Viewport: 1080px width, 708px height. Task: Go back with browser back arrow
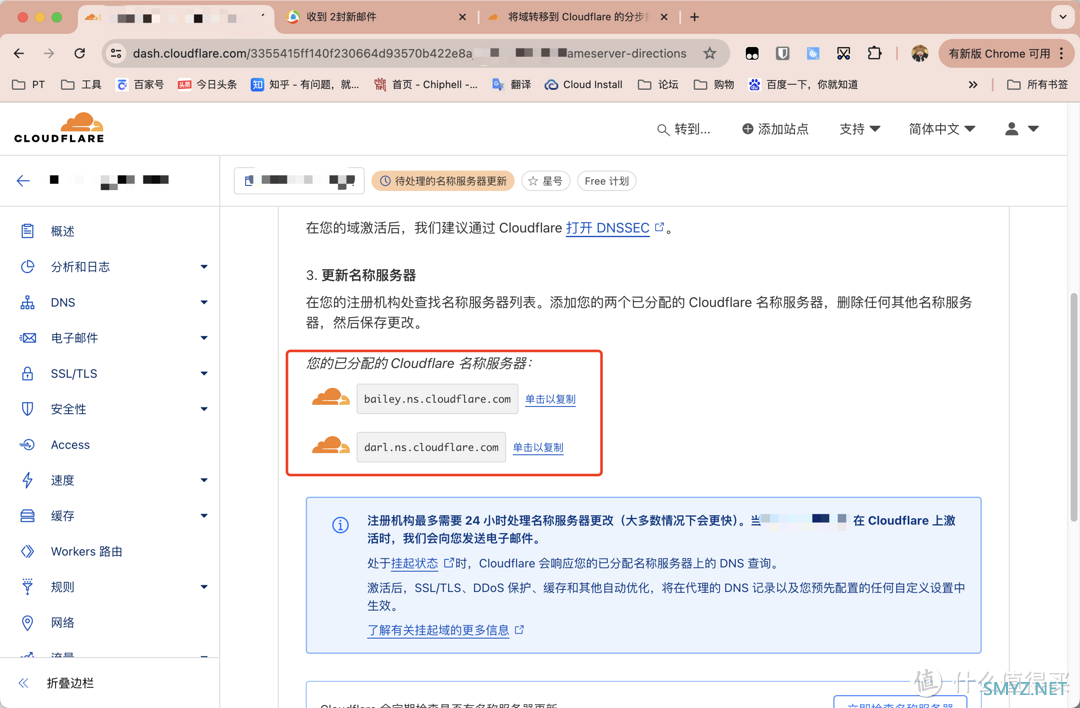tap(19, 54)
